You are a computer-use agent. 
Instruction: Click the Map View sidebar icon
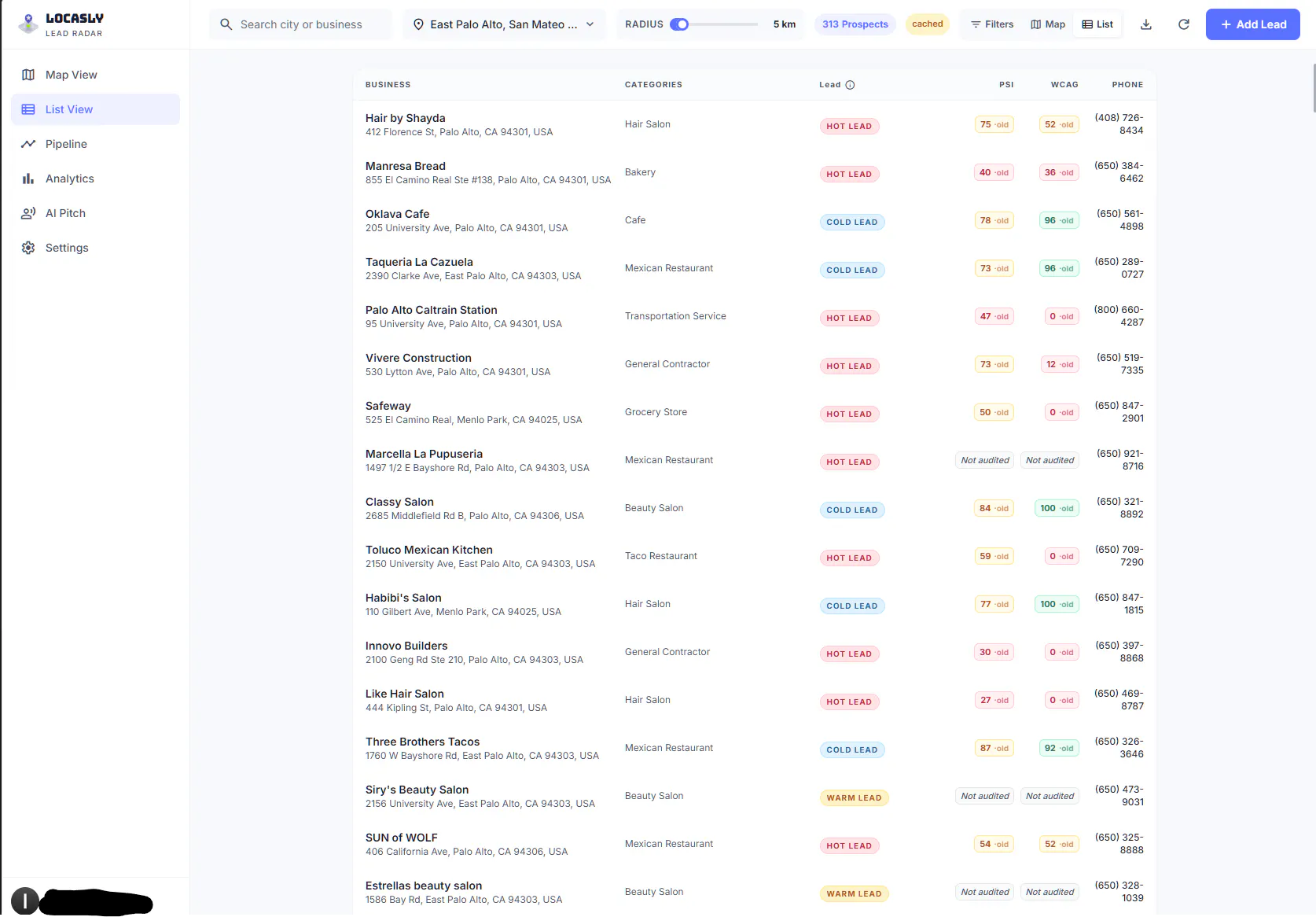(28, 75)
